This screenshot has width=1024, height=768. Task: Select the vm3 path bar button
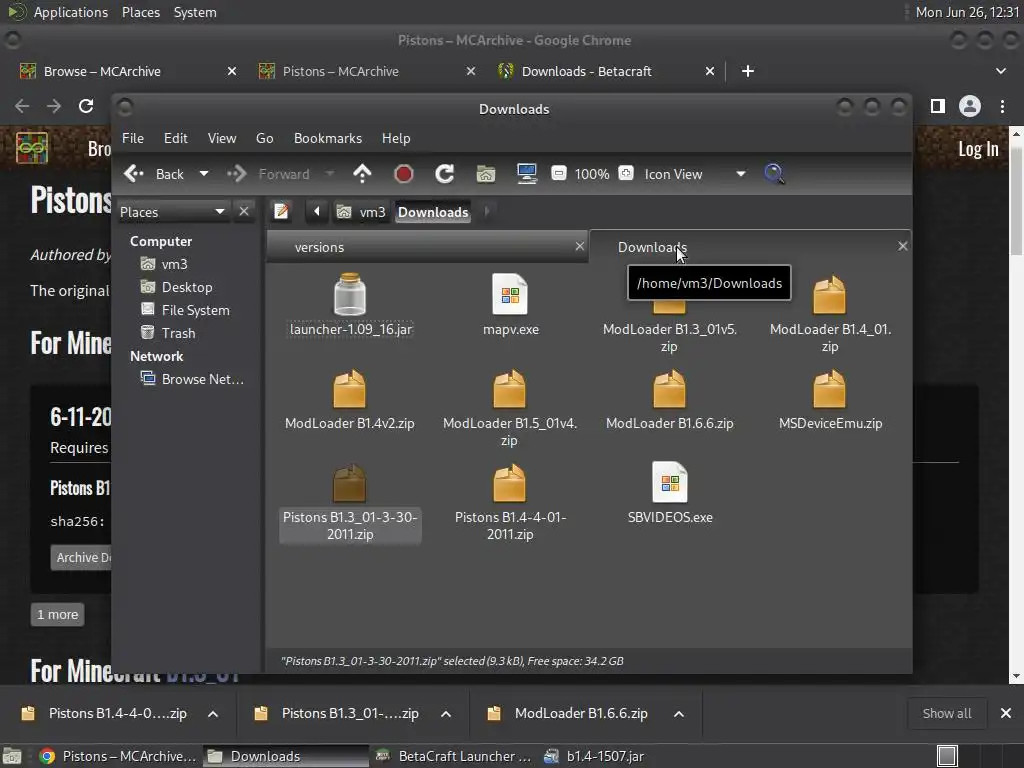pyautogui.click(x=361, y=212)
